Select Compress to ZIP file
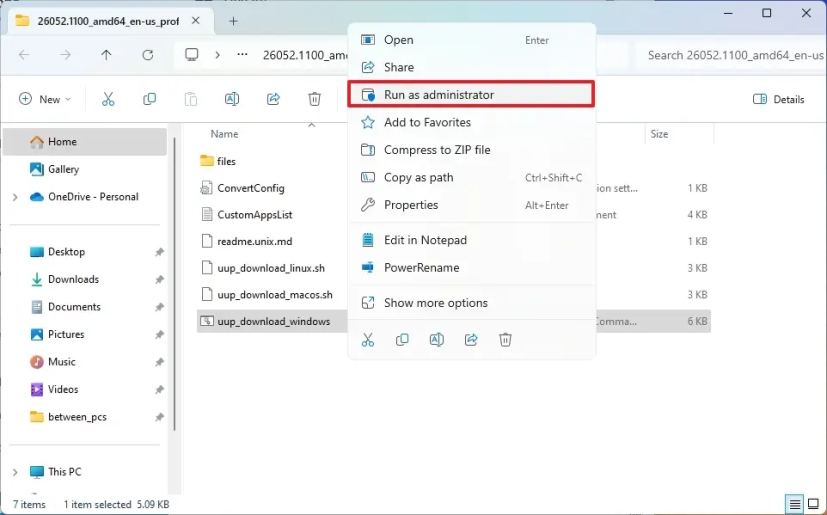This screenshot has height=515, width=827. coord(472,150)
